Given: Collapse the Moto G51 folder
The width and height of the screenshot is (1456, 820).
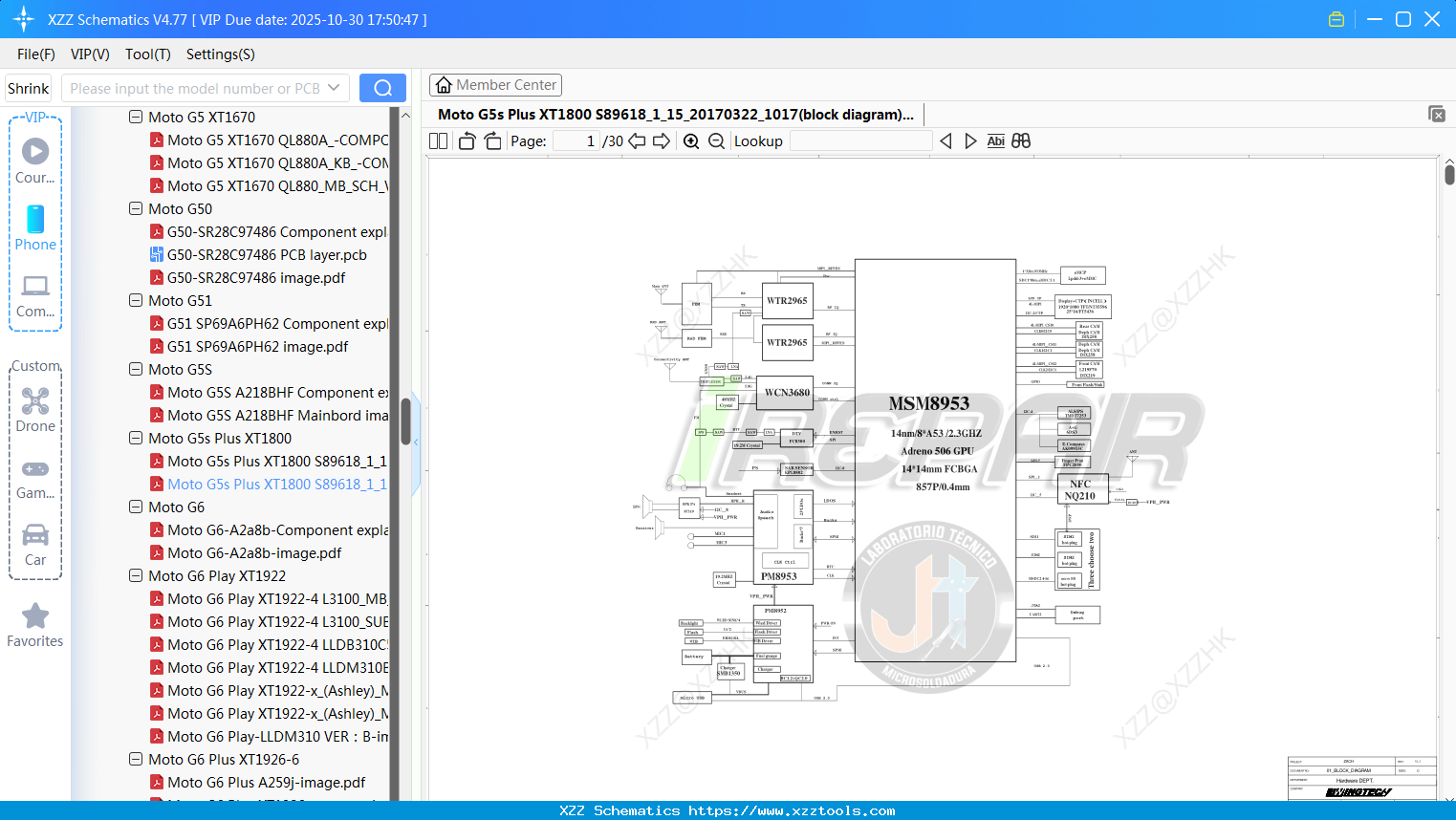Looking at the screenshot, I should pos(136,300).
